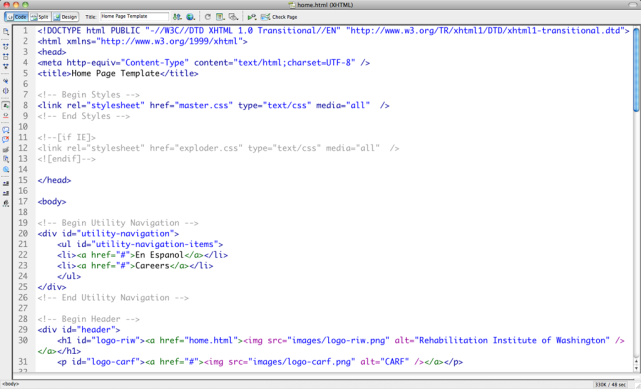Click the Collapse Selection icon
The width and height of the screenshot is (641, 389).
pos(6,57)
